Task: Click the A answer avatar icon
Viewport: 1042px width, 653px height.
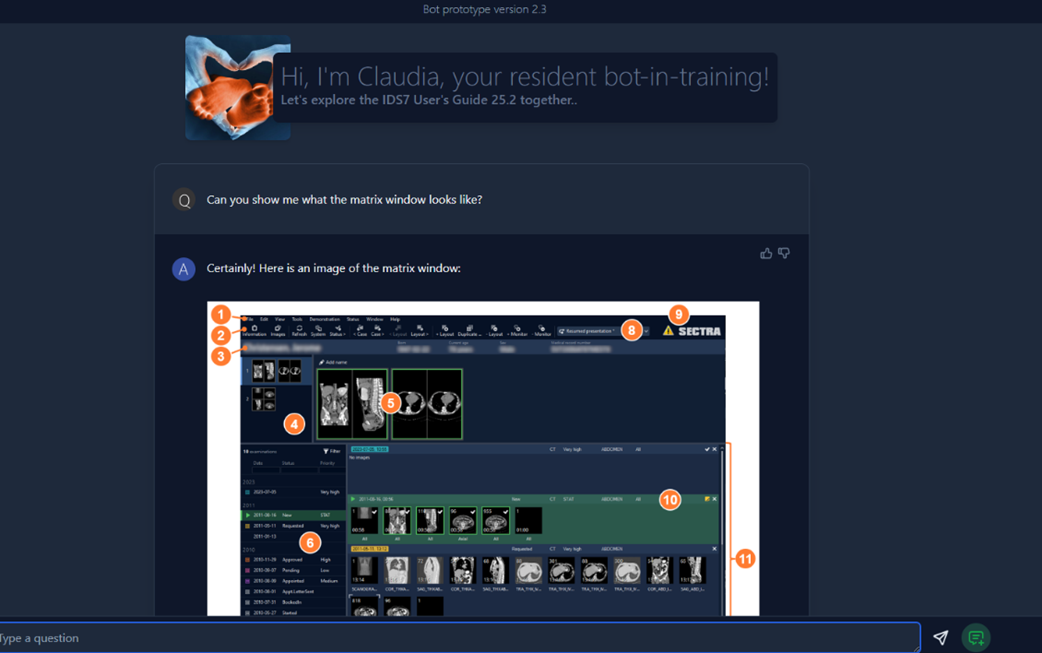Action: click(184, 269)
